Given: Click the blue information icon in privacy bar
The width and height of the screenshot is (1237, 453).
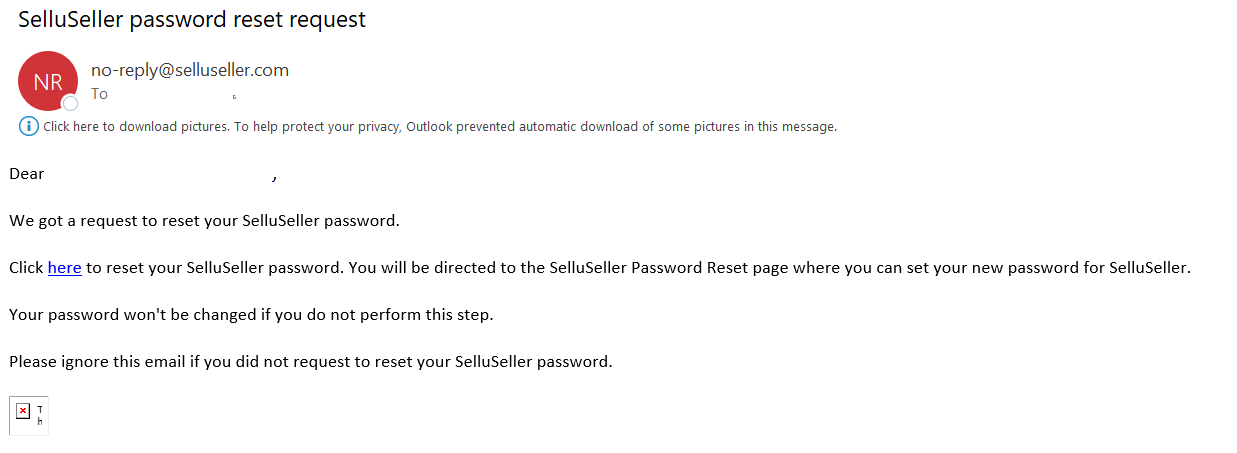Looking at the screenshot, I should (29, 126).
